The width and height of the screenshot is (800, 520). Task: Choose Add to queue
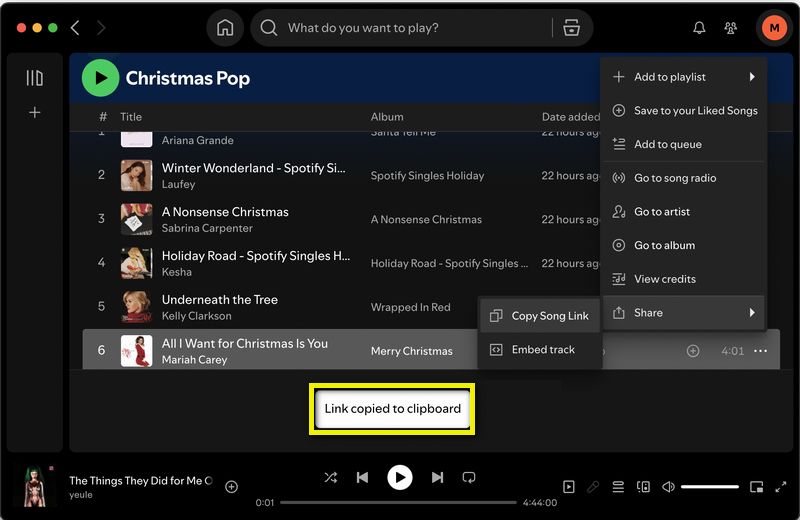pos(684,144)
